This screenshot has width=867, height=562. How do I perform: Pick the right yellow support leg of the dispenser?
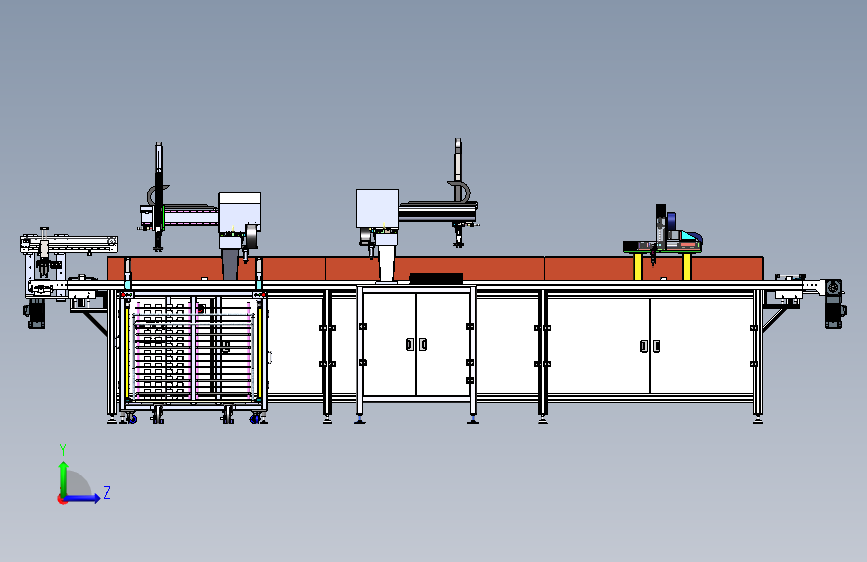tap(687, 267)
